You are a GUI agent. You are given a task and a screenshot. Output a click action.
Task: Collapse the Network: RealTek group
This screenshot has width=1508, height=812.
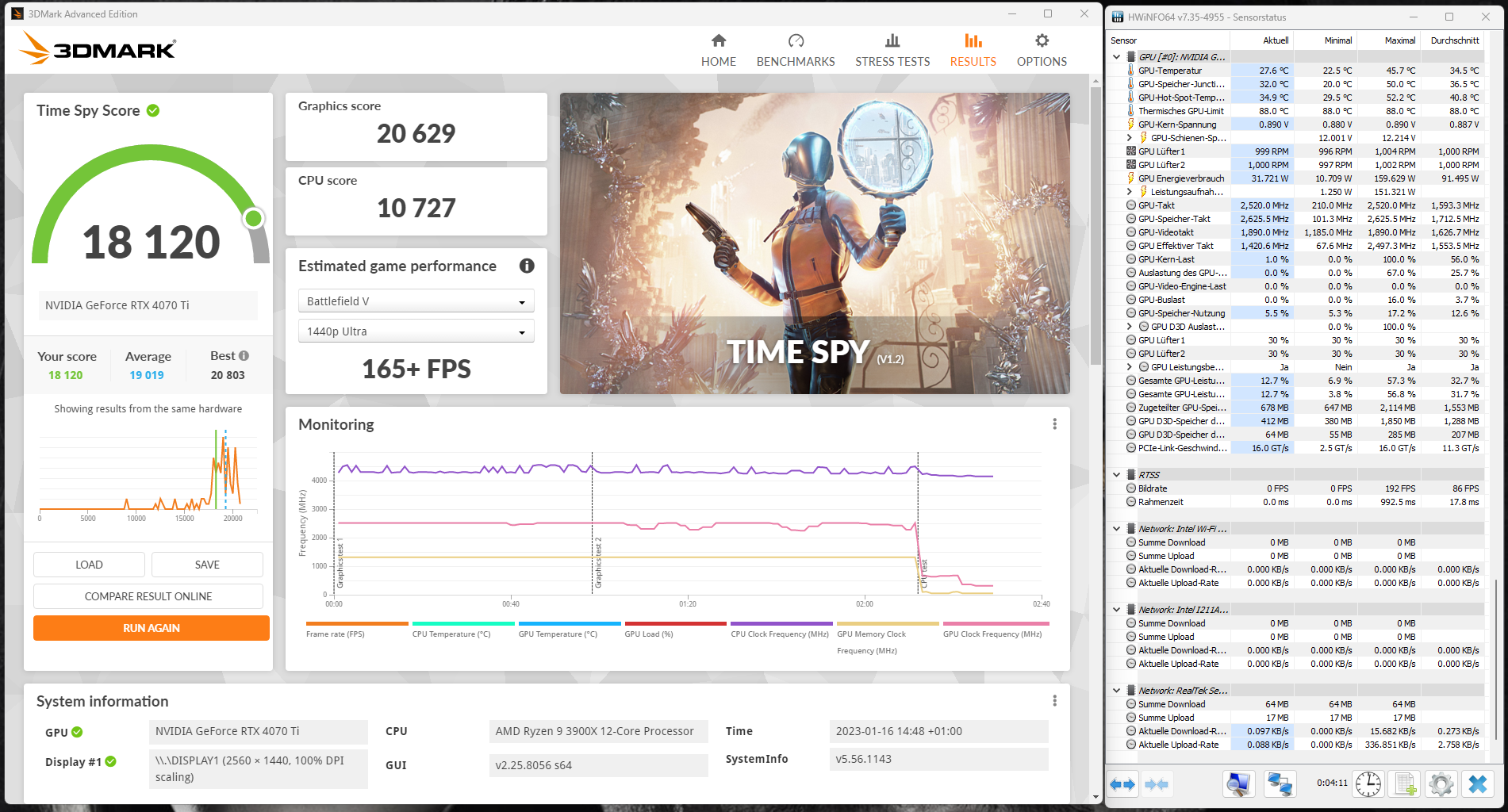[x=1117, y=691]
